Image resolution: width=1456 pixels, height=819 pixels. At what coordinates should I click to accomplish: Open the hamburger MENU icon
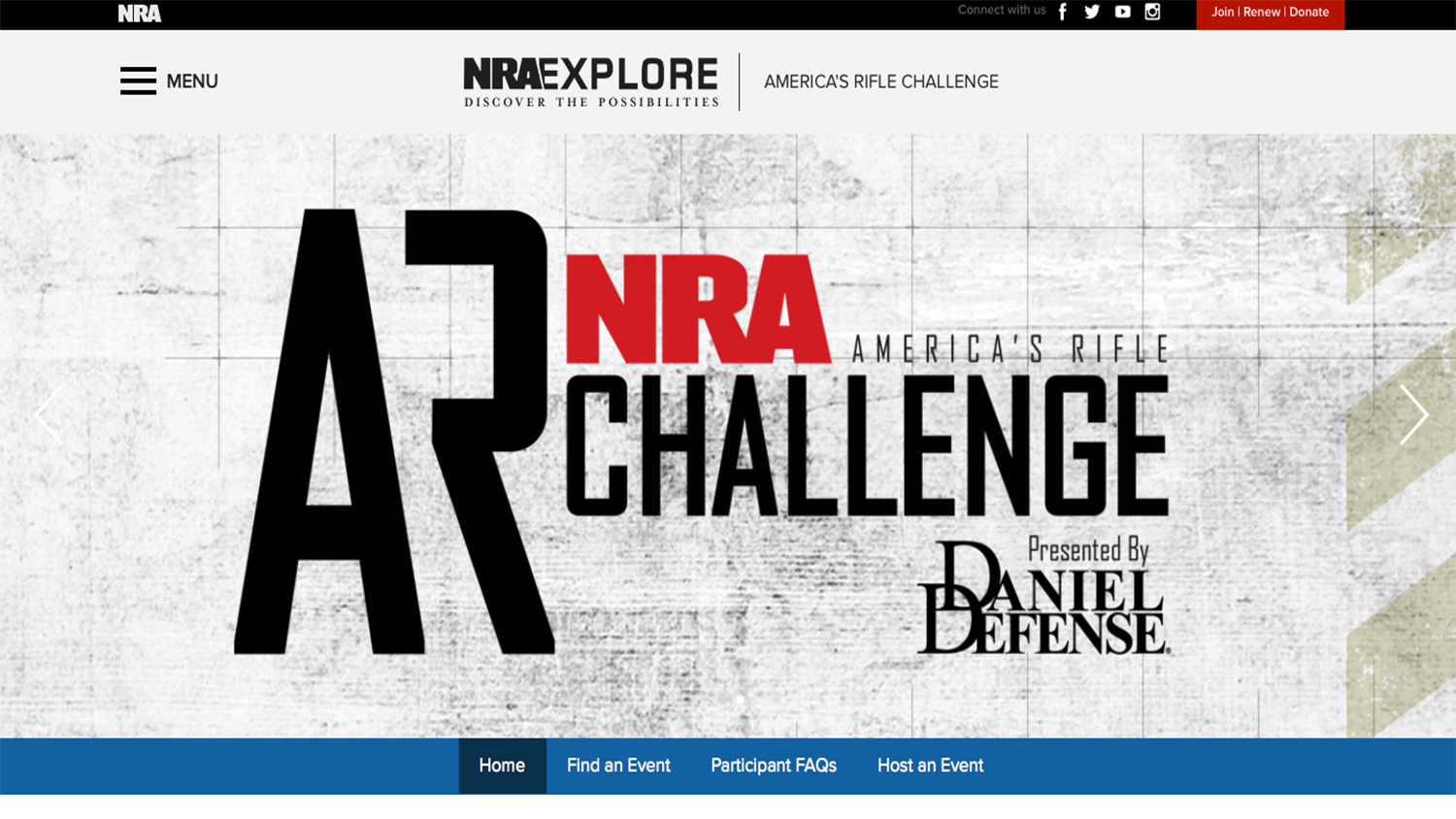138,81
